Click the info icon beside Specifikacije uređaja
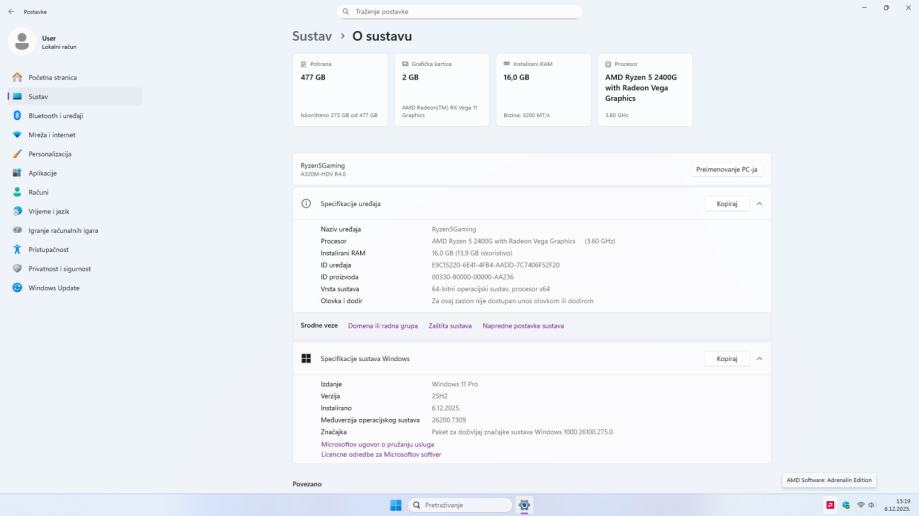This screenshot has height=516, width=919. [306, 203]
